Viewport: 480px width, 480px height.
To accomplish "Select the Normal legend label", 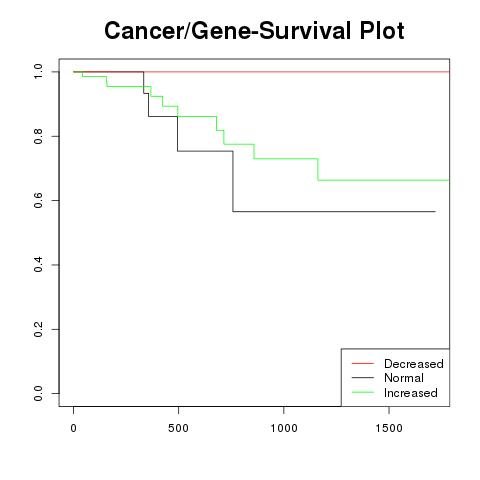I will click(404, 378).
